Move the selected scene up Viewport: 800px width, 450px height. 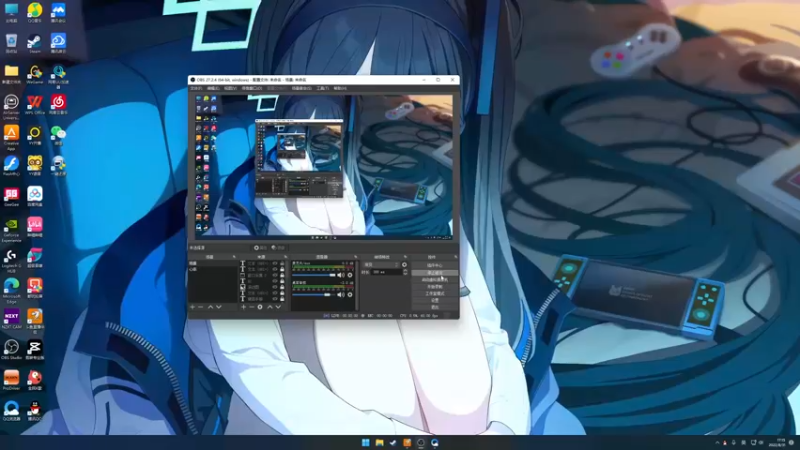click(x=210, y=307)
